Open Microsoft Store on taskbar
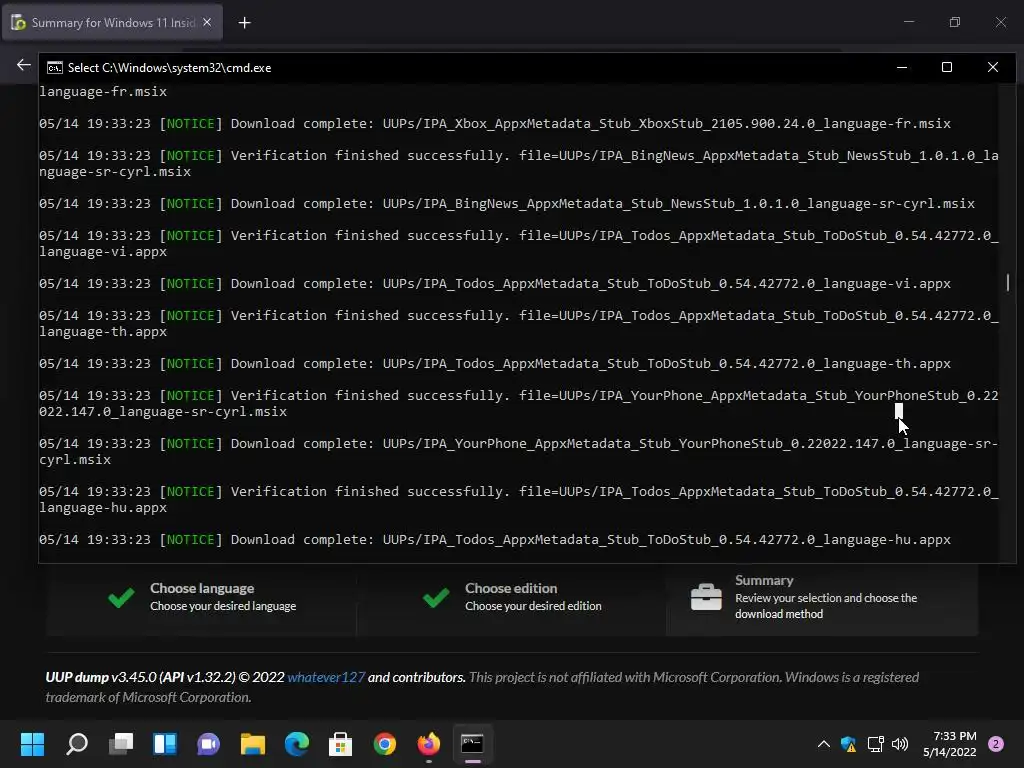This screenshot has width=1024, height=768. coord(340,744)
